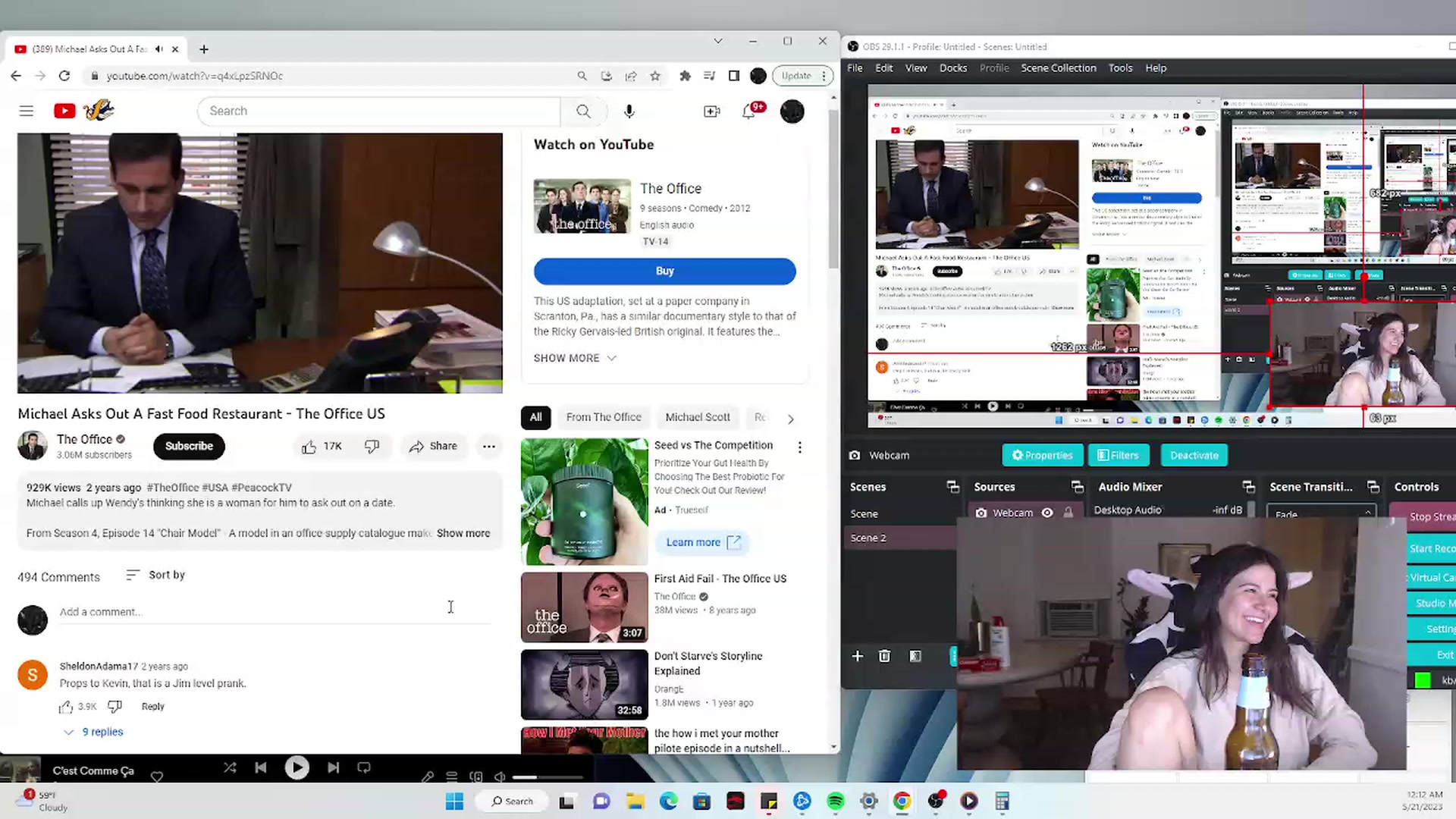The height and width of the screenshot is (819, 1456).
Task: Open the Spotify connect-to-device icon
Action: 476,777
